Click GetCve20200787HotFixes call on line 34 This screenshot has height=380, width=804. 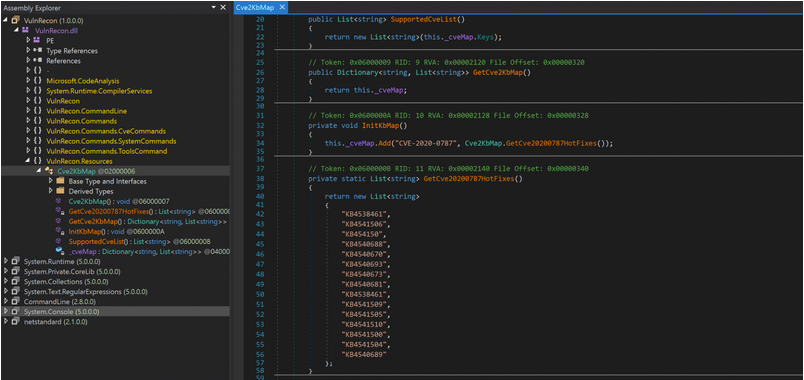[x=551, y=143]
